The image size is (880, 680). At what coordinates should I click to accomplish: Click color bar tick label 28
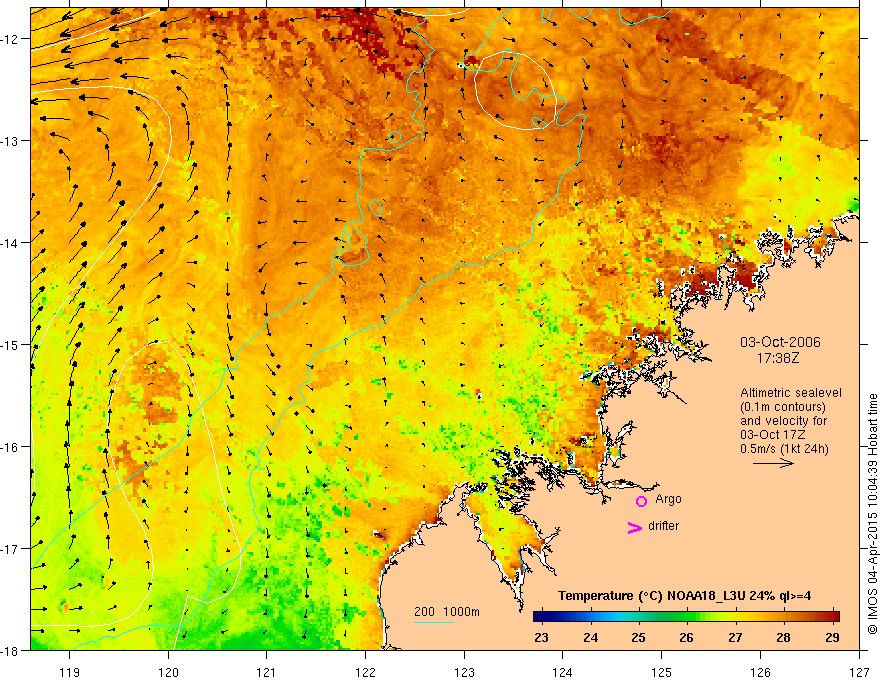[783, 637]
